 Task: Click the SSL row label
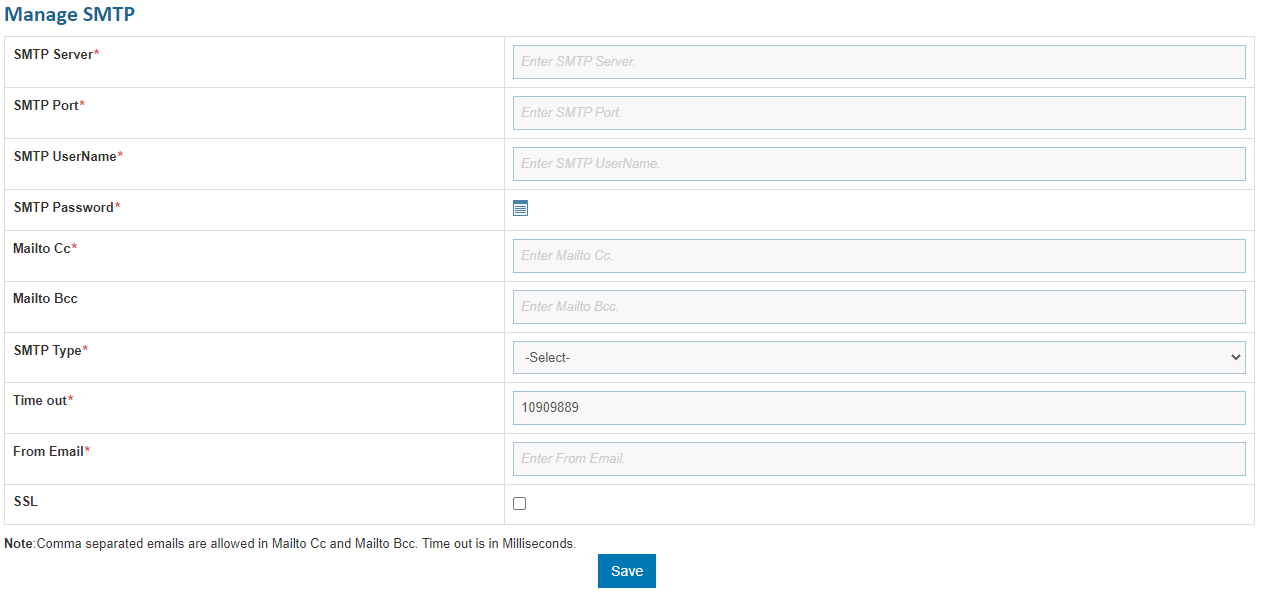(24, 501)
